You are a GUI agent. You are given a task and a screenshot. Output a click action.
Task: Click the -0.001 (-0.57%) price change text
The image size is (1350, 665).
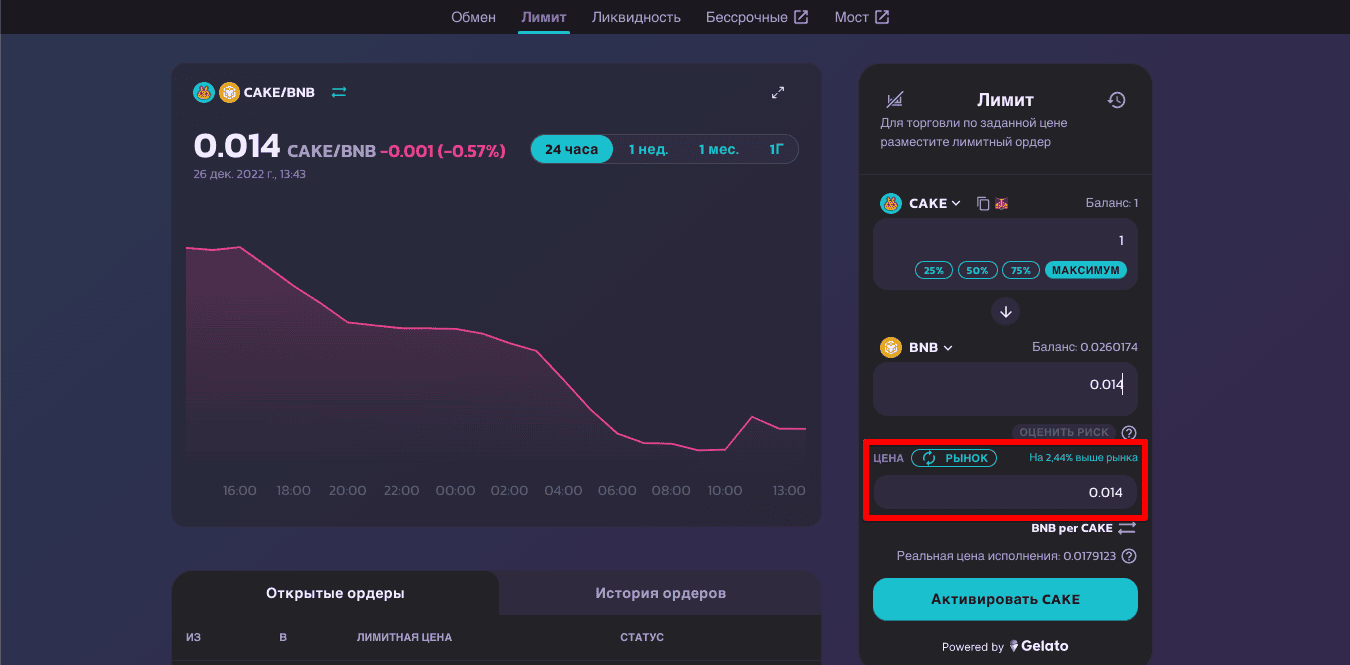tap(443, 150)
